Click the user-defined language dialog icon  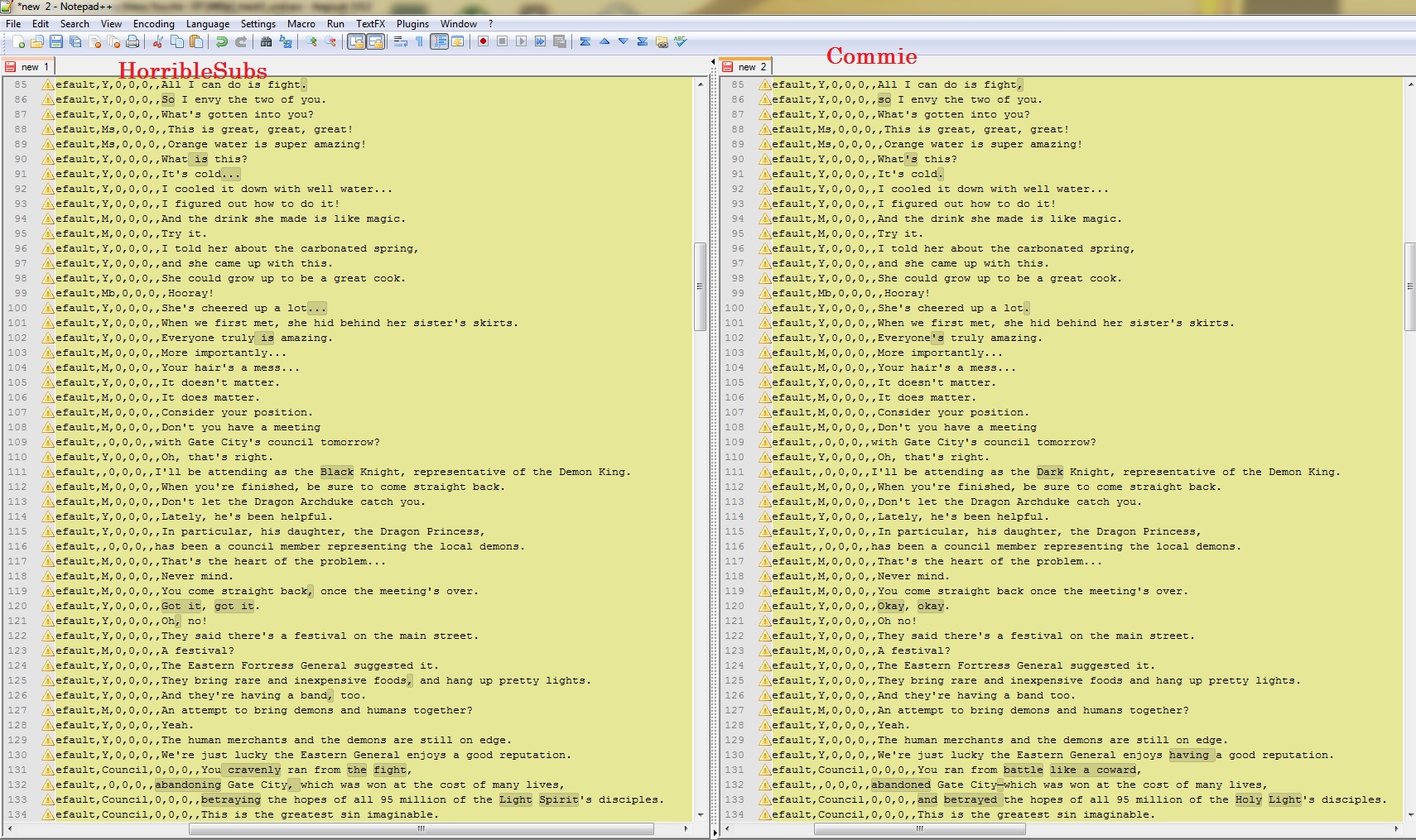457,42
